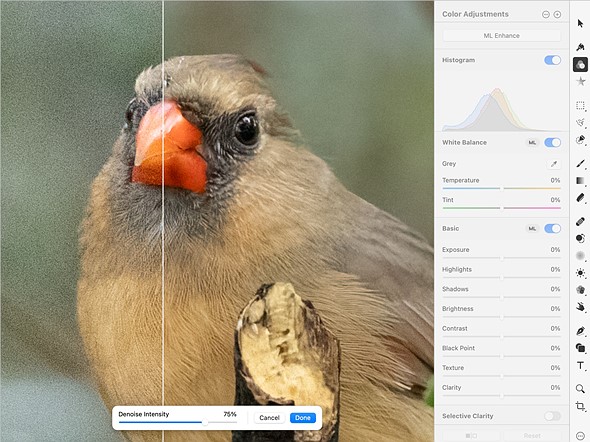Select the Type text tool
The width and height of the screenshot is (590, 442).
(580, 366)
